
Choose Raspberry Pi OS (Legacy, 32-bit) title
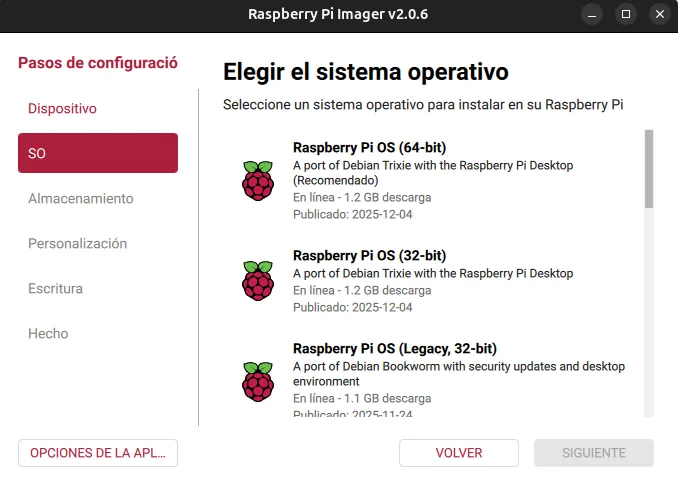395,348
